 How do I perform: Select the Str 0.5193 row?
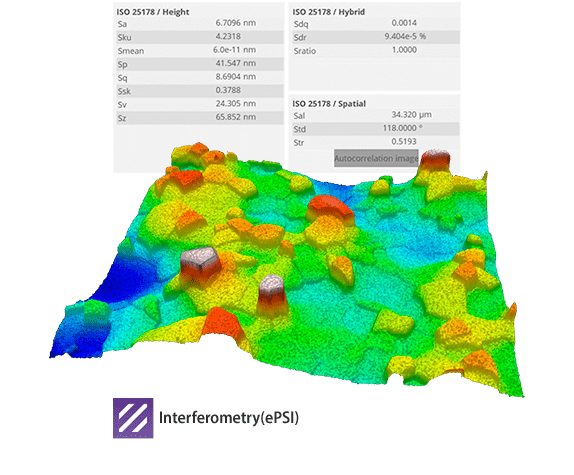coord(376,142)
